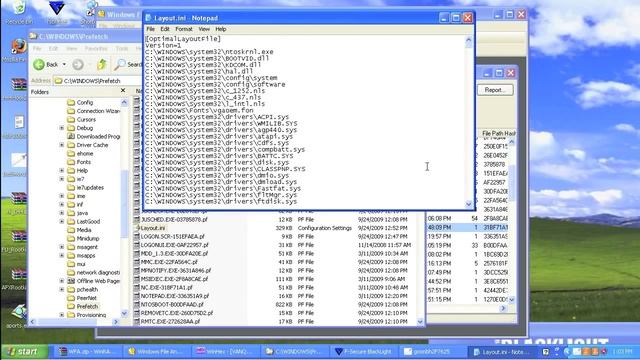Open Favorites menu in Prefetch Explorer window
The width and height of the screenshot is (640, 360).
(96, 49)
